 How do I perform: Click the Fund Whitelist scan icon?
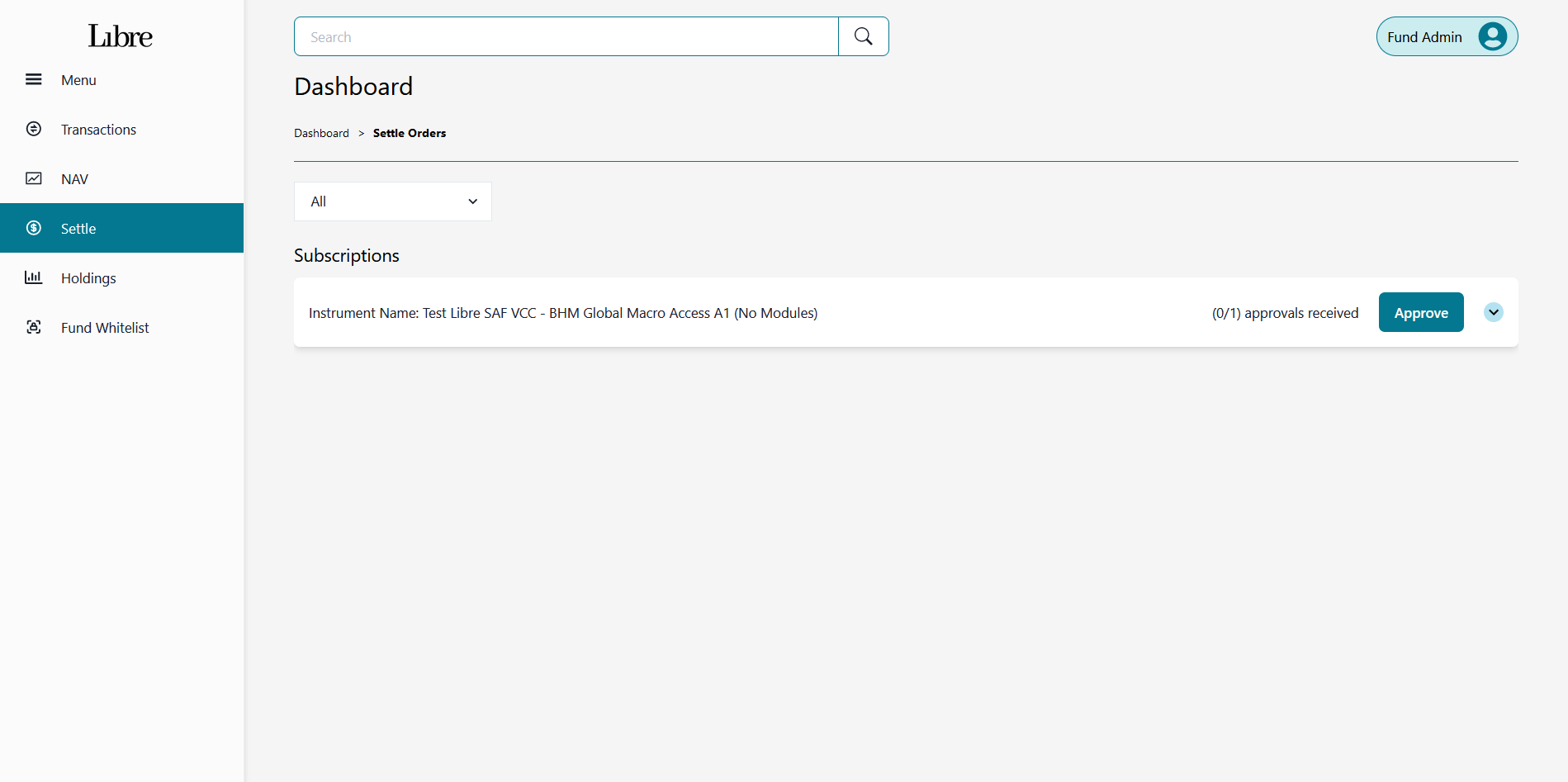click(33, 328)
